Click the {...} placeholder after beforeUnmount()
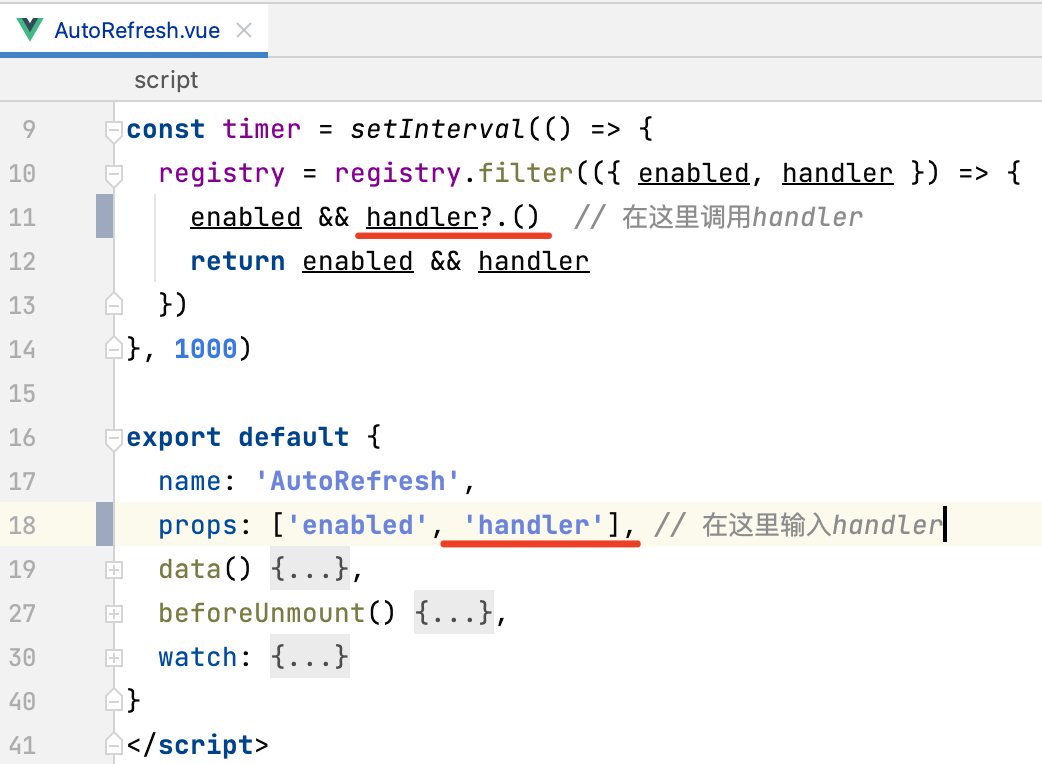The image size is (1042, 764). coord(454,614)
